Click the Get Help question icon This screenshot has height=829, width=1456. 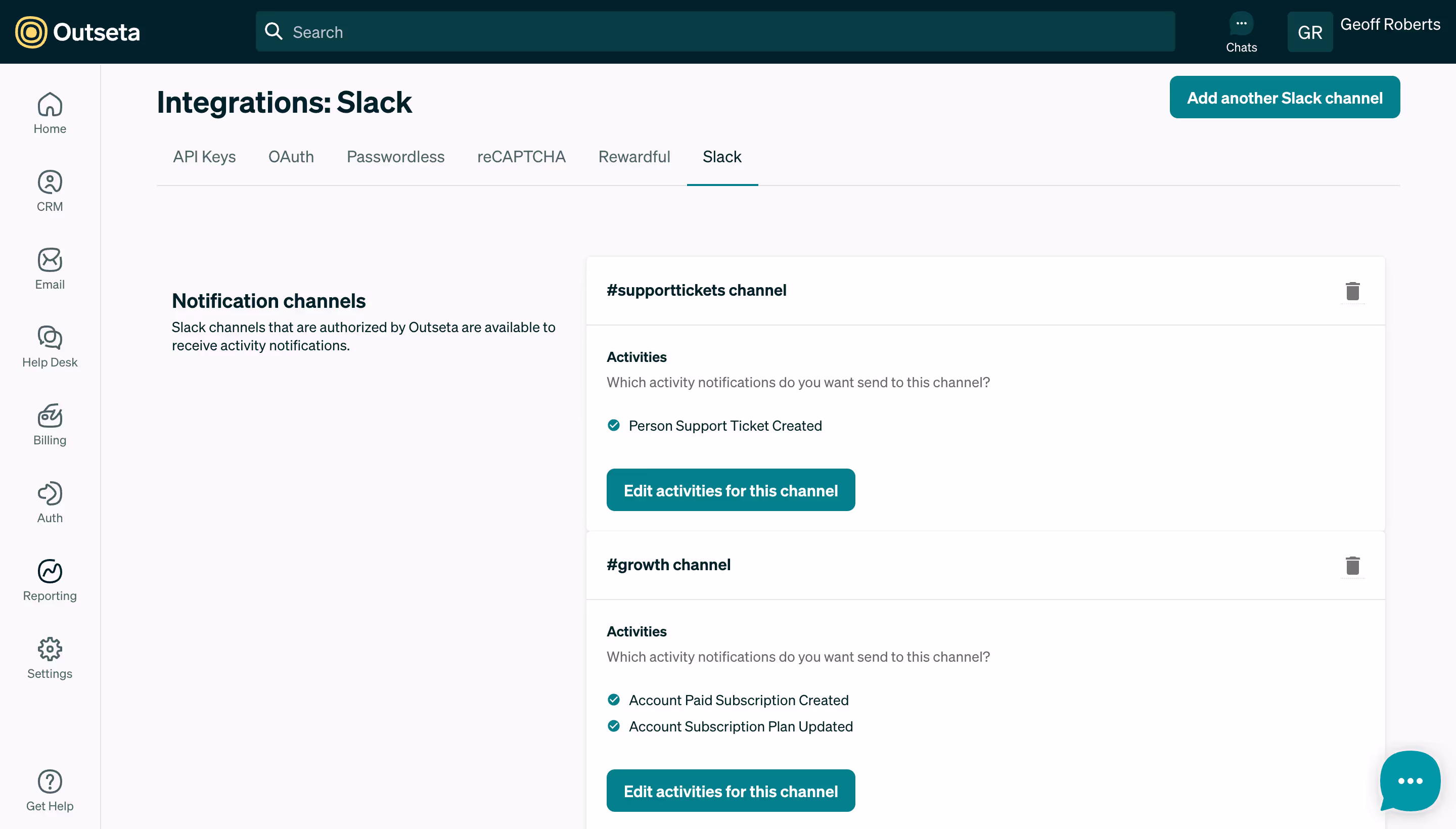click(50, 790)
